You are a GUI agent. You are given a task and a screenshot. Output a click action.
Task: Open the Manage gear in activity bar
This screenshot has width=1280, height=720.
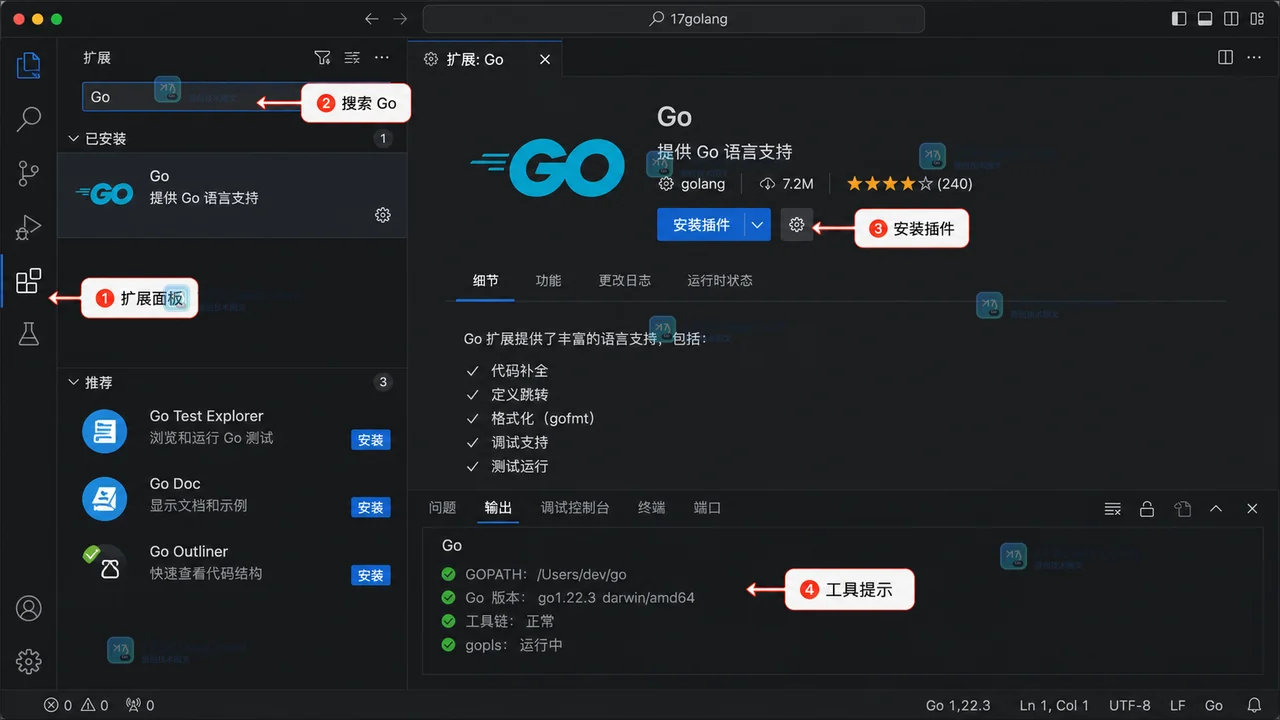coord(29,661)
